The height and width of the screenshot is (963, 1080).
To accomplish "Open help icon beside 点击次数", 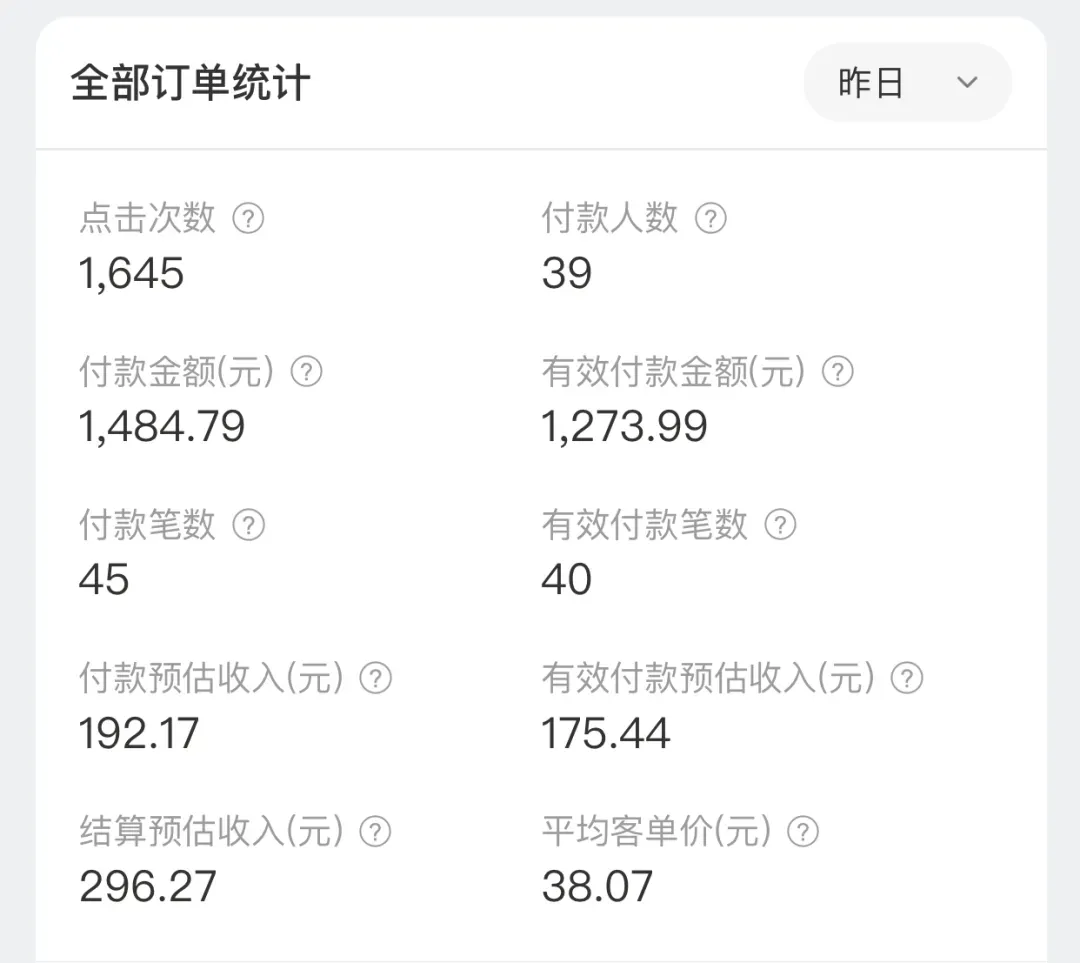I will click(248, 218).
